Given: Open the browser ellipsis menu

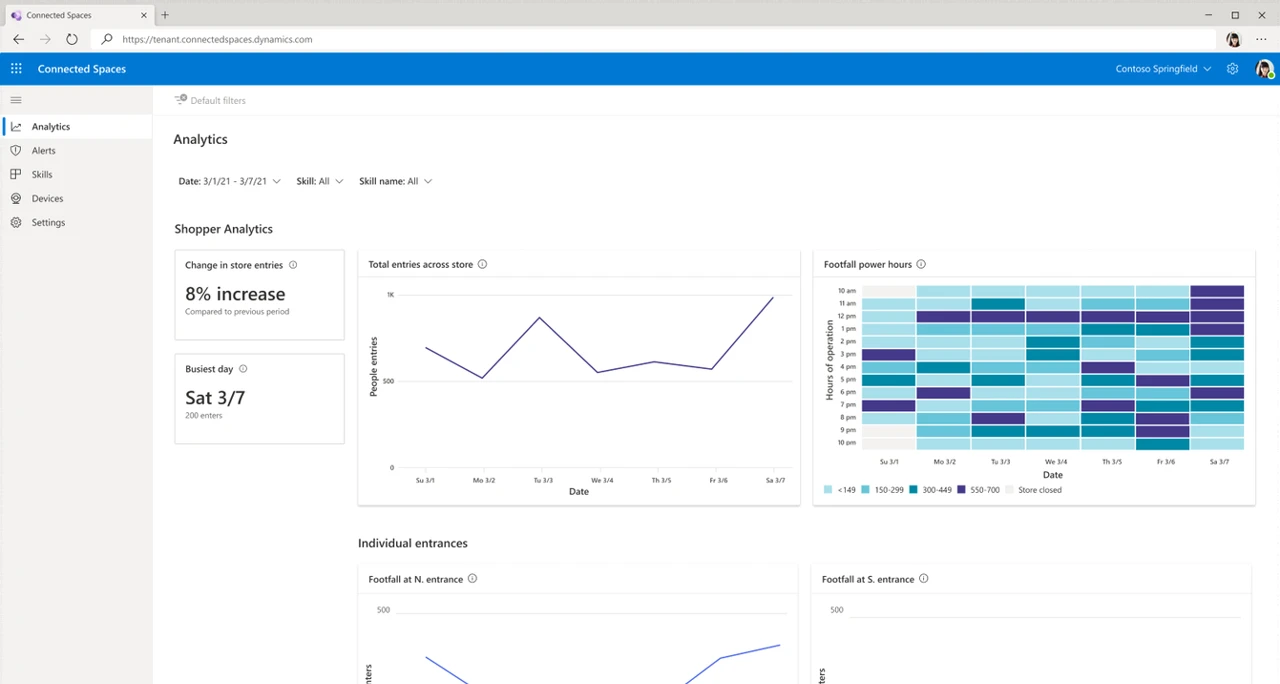Looking at the screenshot, I should [1261, 39].
